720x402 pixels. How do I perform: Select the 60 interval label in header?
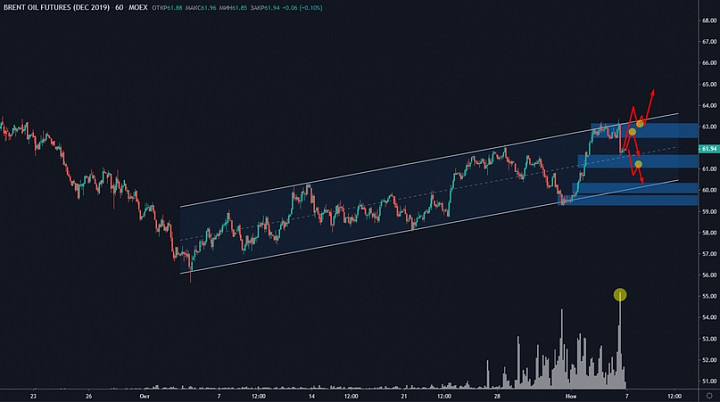pyautogui.click(x=119, y=8)
